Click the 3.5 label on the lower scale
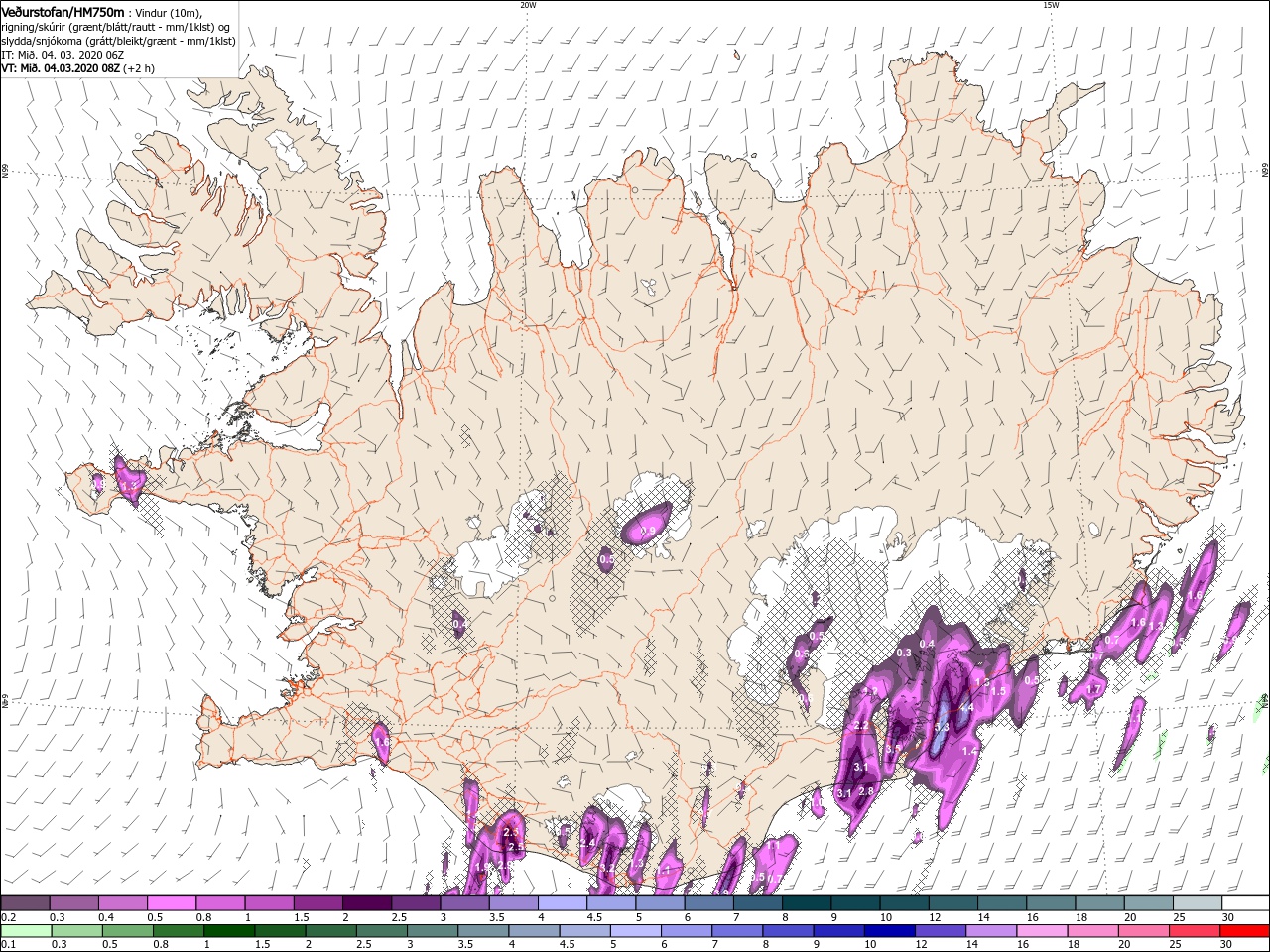This screenshot has height=952, width=1270. [x=464, y=945]
